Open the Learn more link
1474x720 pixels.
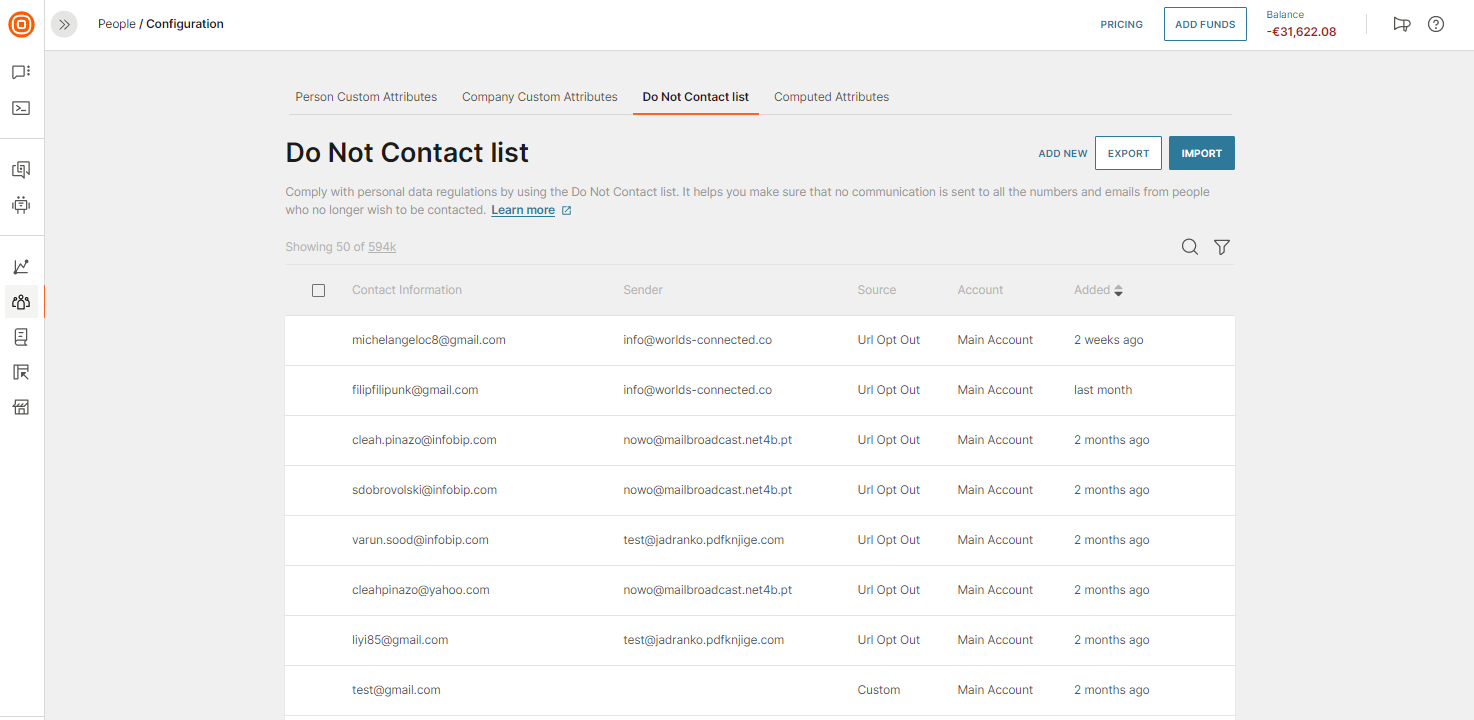point(523,210)
